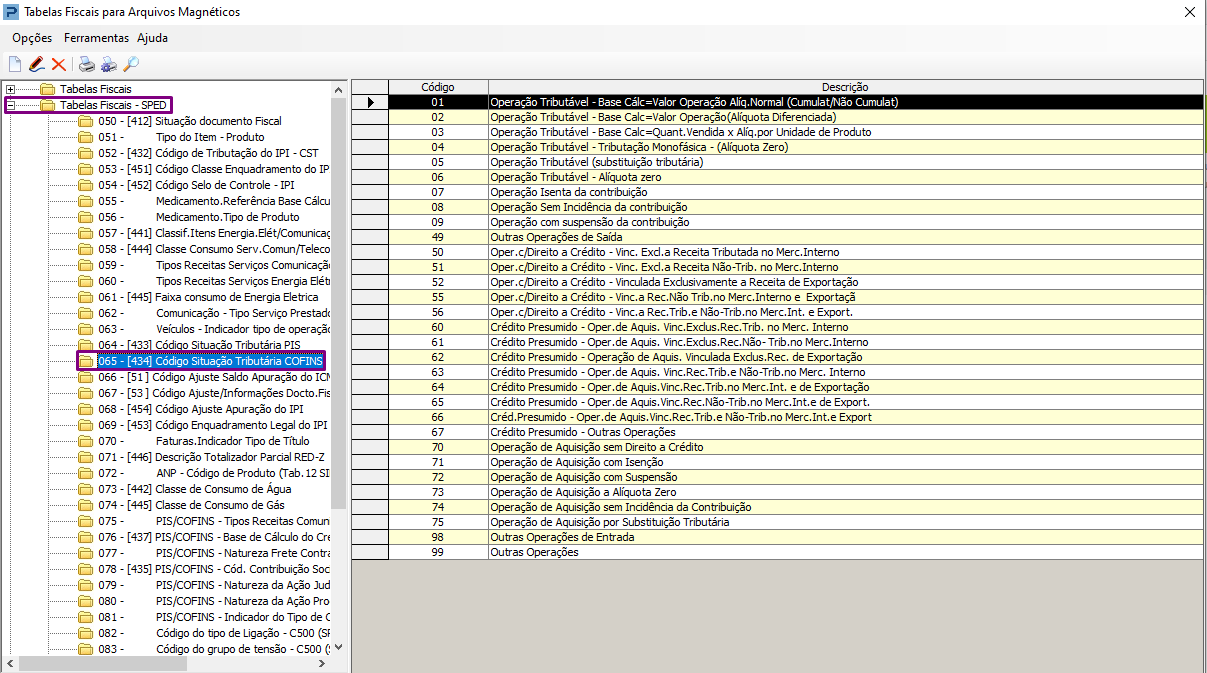
Task: Select 065 - [434] Código Situação Tributária COFINS
Action: tap(211, 361)
